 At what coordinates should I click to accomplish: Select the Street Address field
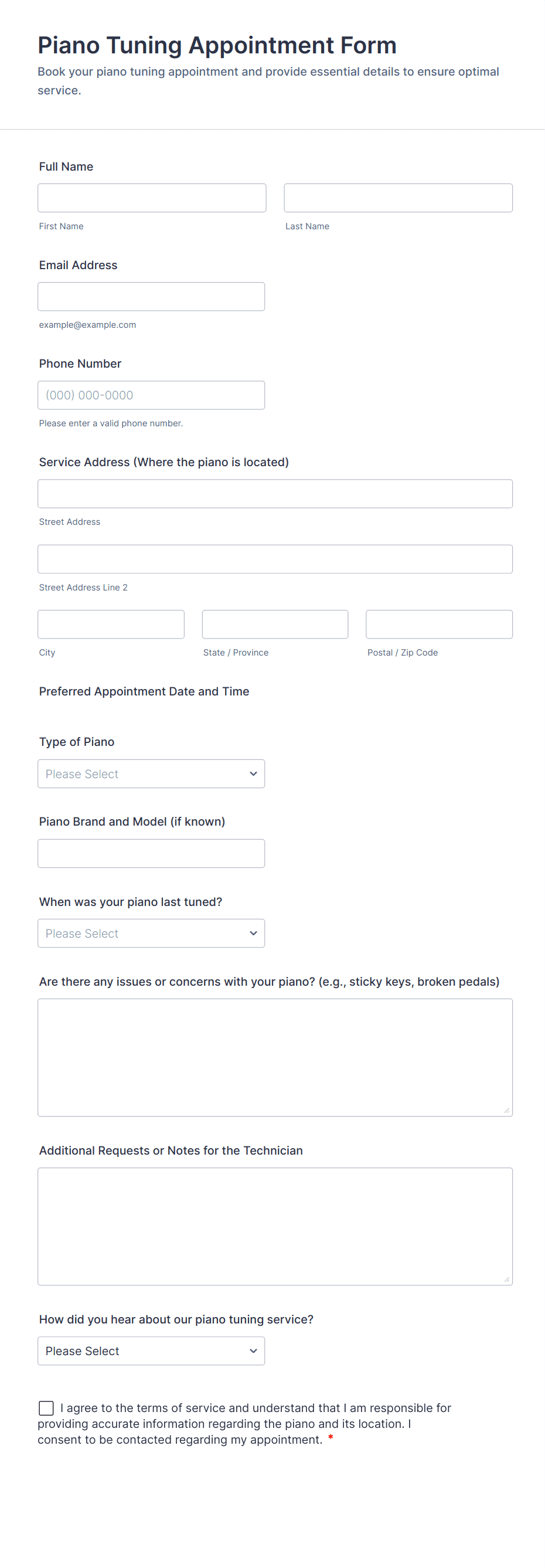pyautogui.click(x=275, y=494)
